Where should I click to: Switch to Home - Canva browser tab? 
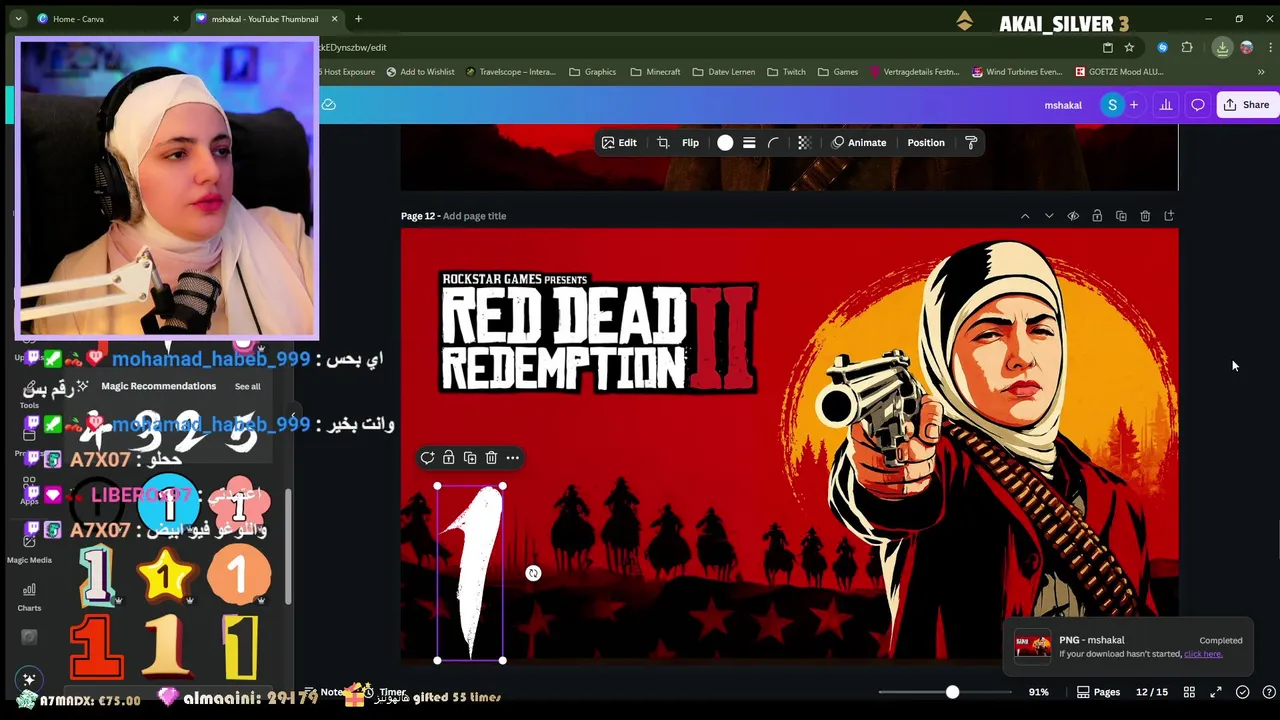tap(100, 19)
